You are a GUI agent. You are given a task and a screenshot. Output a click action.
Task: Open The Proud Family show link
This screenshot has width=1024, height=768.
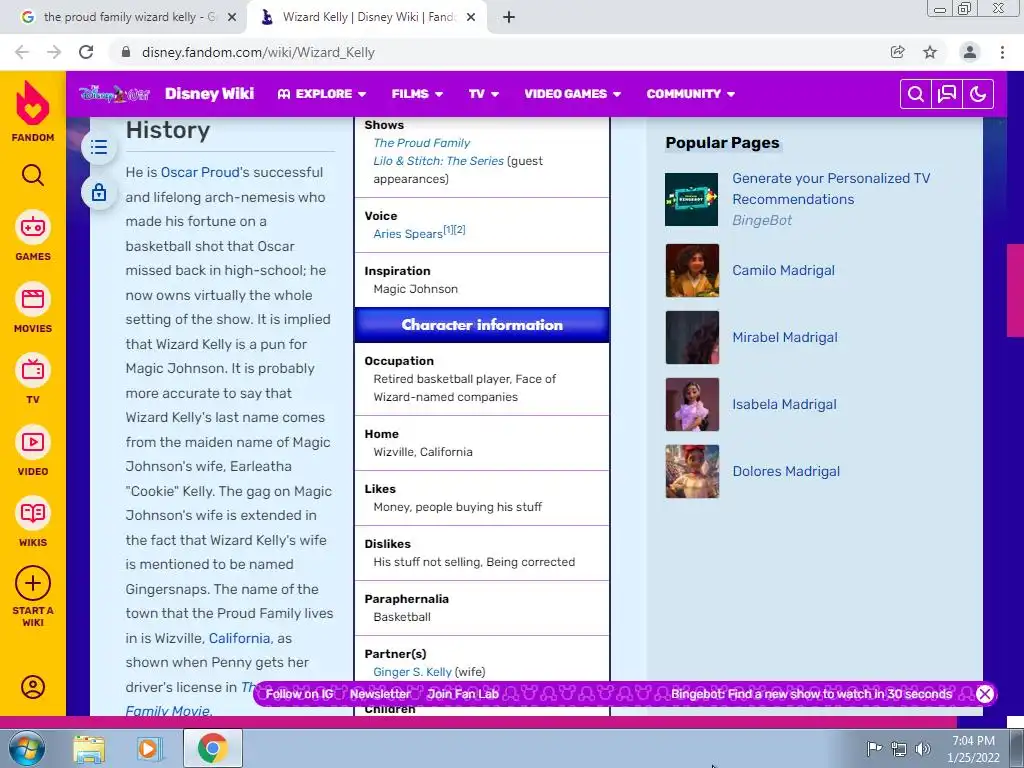coord(422,143)
